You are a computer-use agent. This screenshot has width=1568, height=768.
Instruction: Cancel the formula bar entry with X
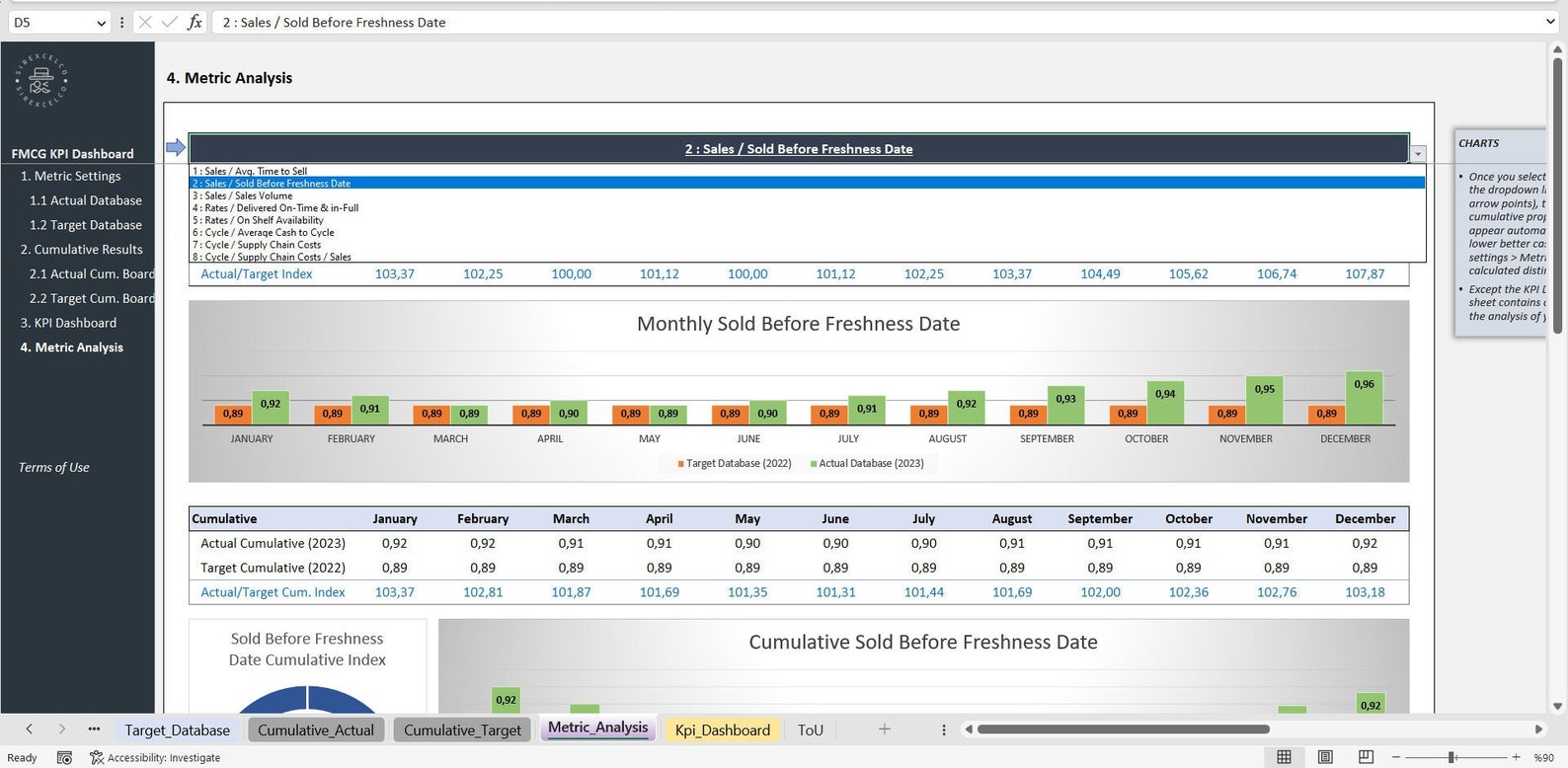click(x=145, y=22)
